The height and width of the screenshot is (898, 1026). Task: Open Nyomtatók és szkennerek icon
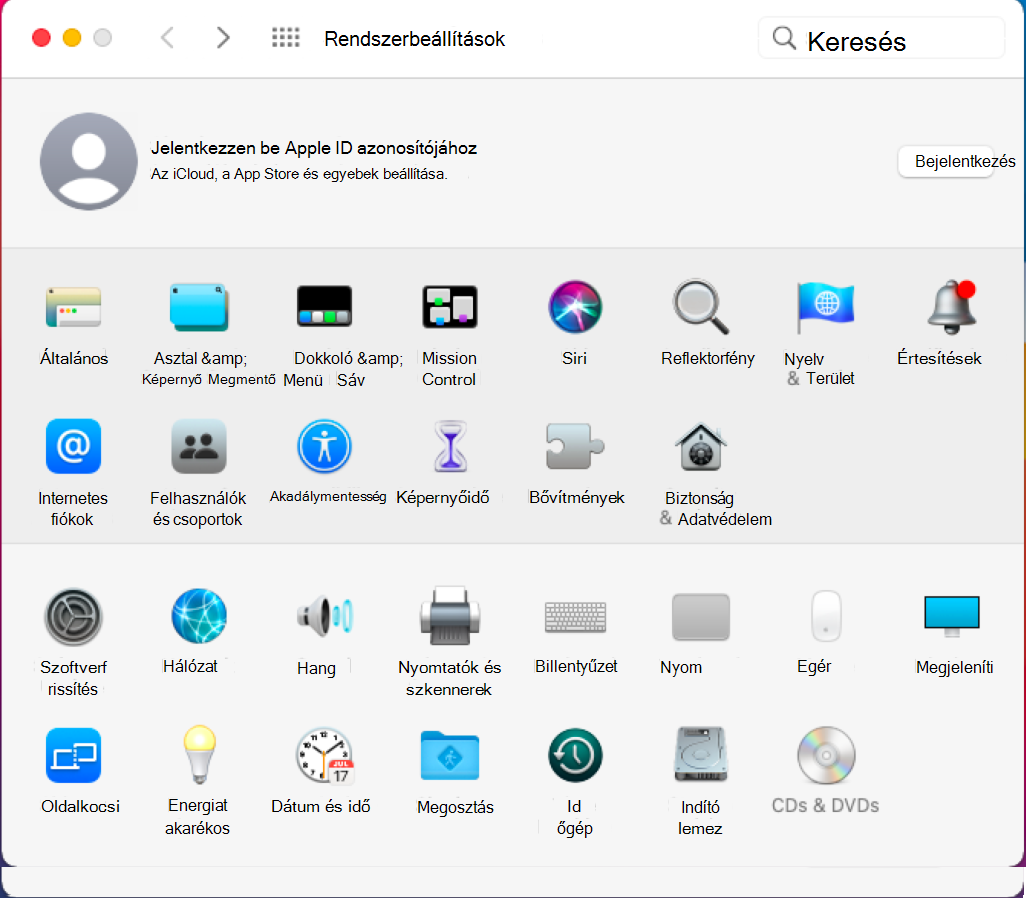[x=450, y=616]
